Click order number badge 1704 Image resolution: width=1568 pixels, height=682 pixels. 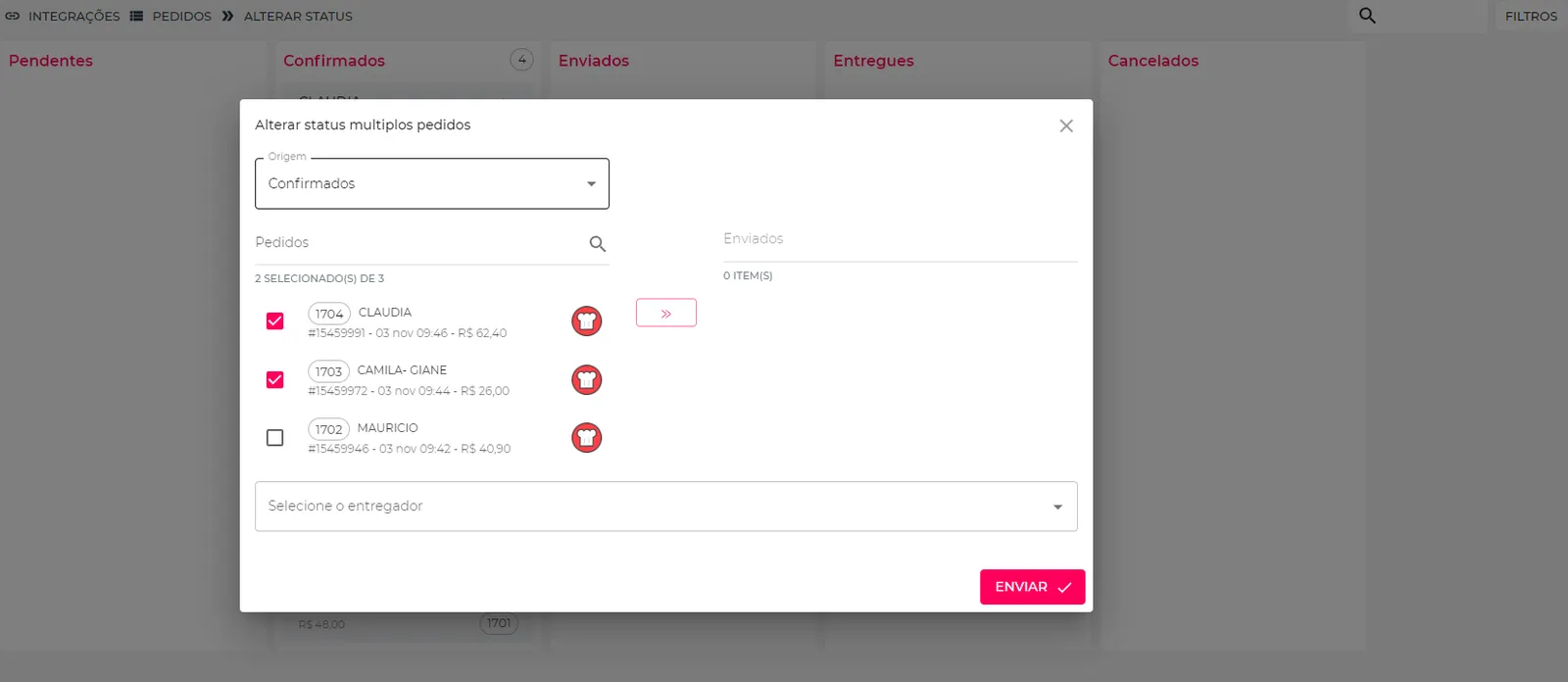tap(329, 314)
